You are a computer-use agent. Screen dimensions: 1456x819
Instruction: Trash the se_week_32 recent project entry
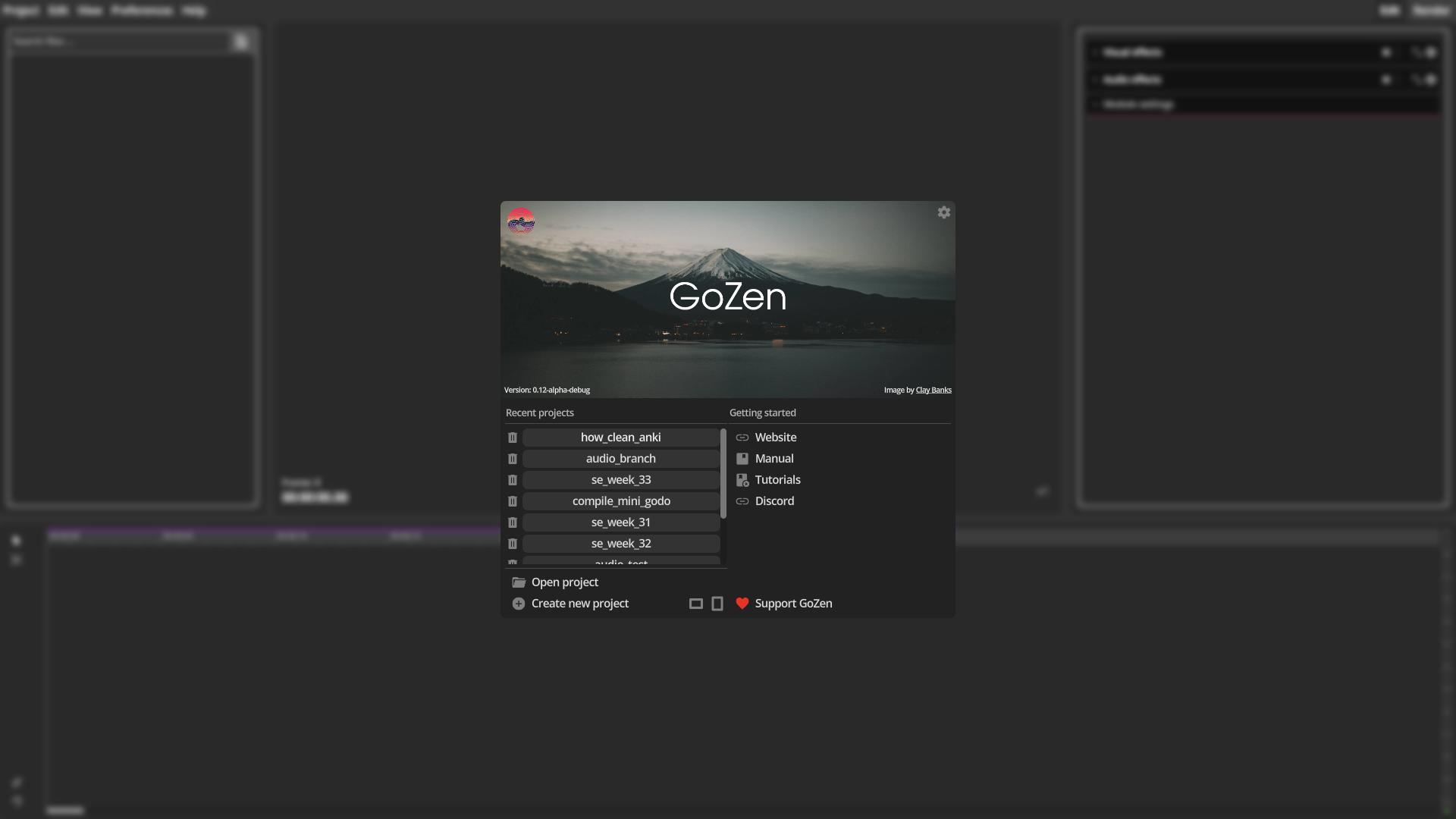(x=513, y=544)
